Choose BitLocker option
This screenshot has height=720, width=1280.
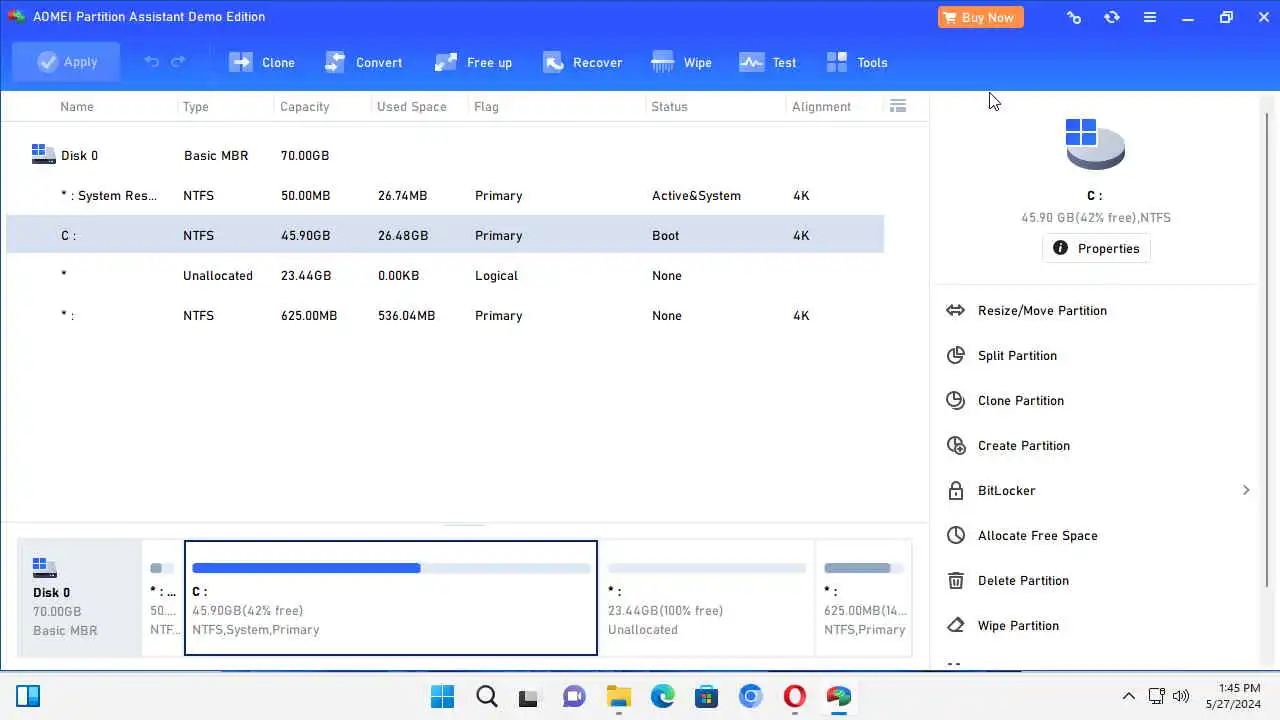[x=1006, y=490]
